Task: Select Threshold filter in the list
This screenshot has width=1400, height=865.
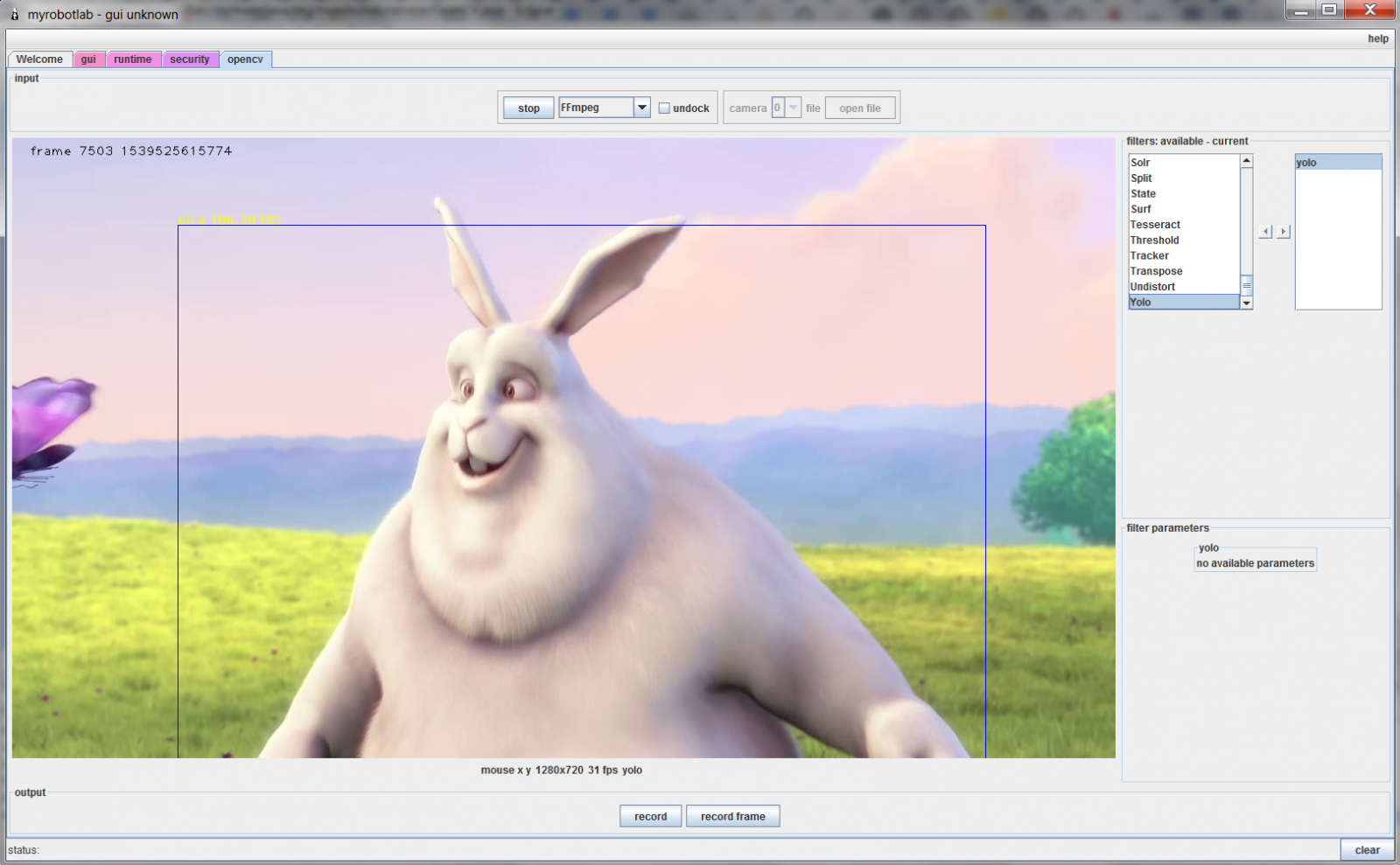Action: pyautogui.click(x=1184, y=241)
